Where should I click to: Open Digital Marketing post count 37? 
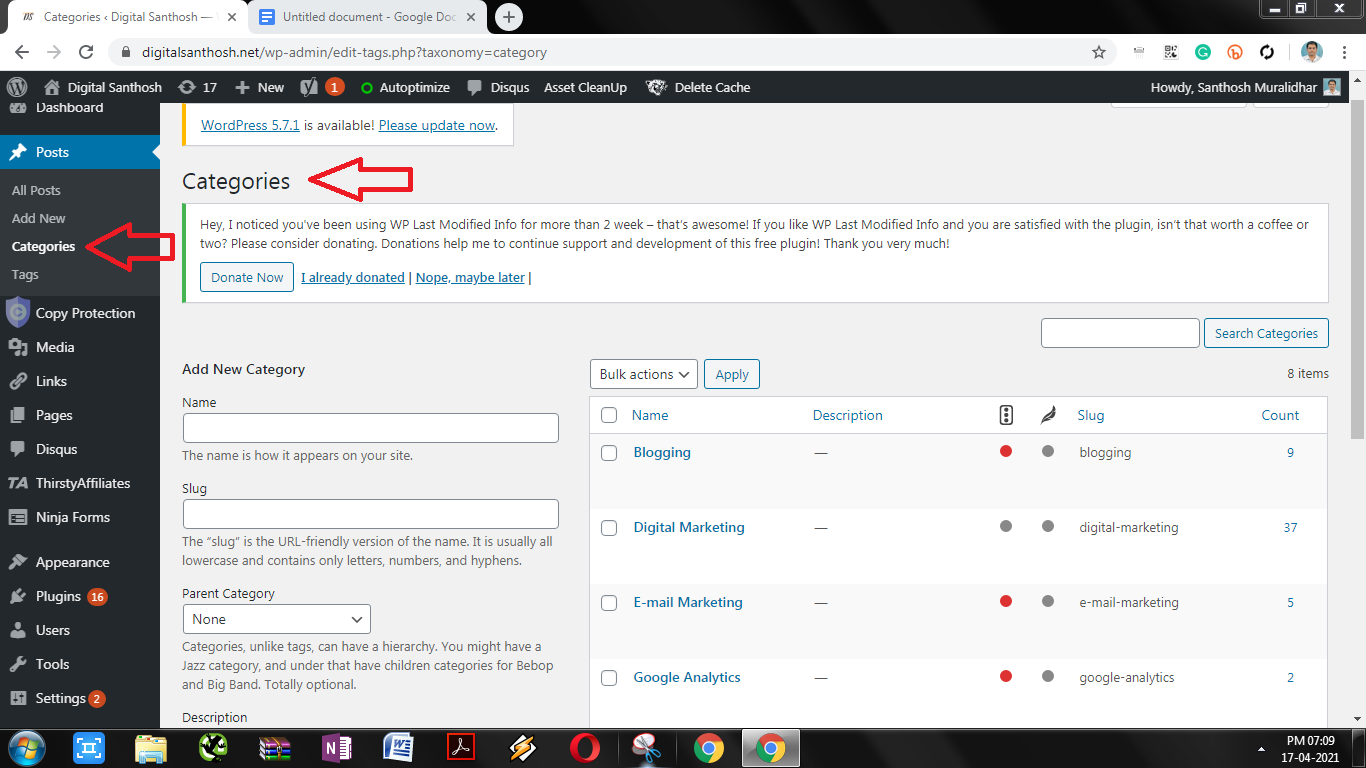1290,527
